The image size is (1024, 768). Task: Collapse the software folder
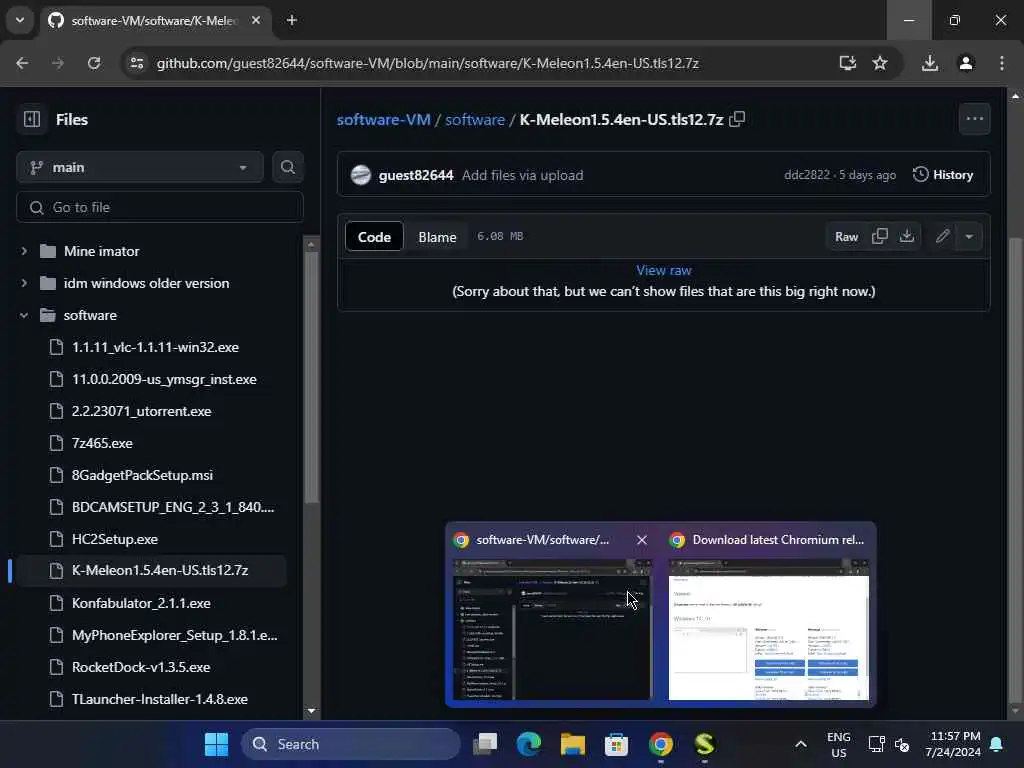click(24, 315)
